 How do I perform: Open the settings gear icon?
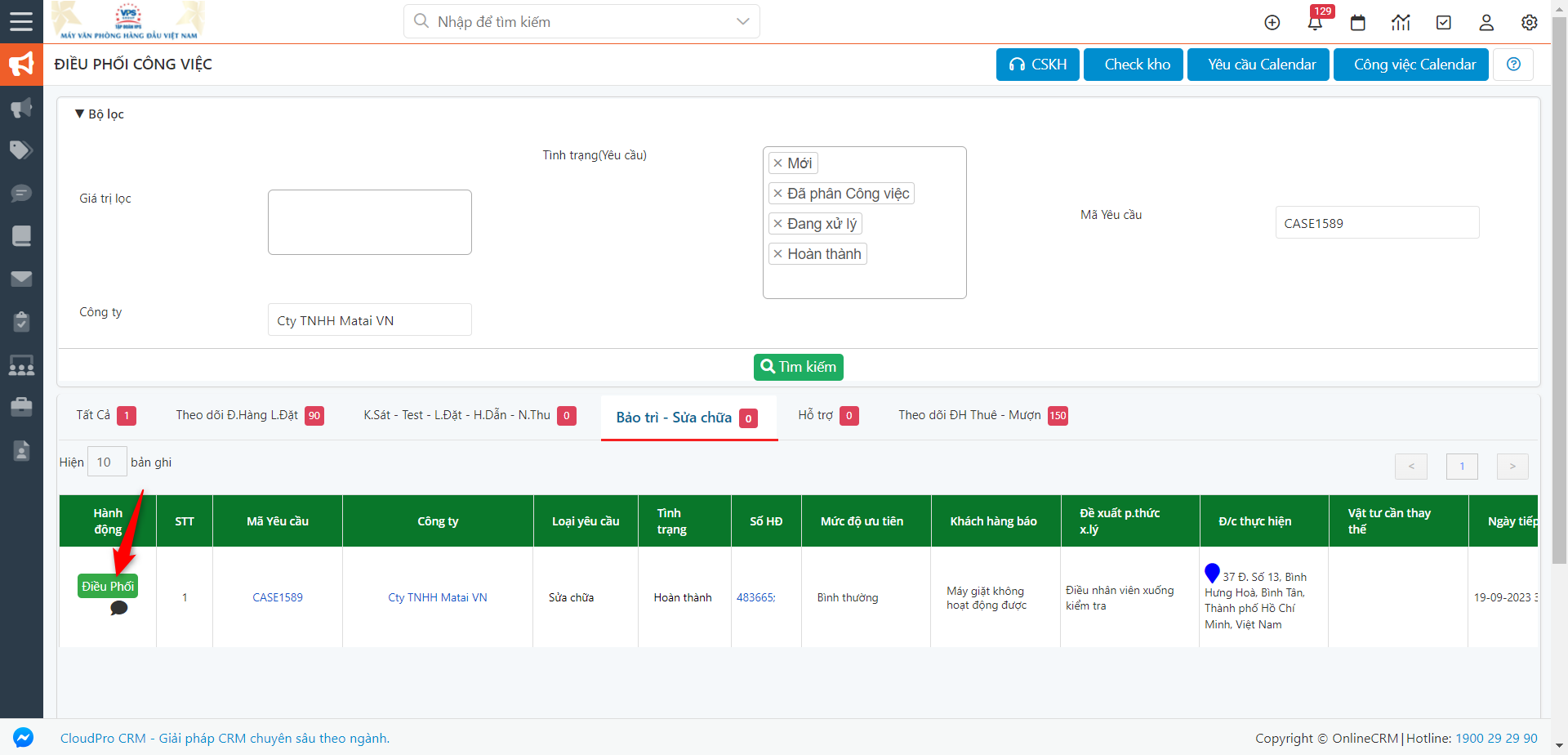point(1530,23)
